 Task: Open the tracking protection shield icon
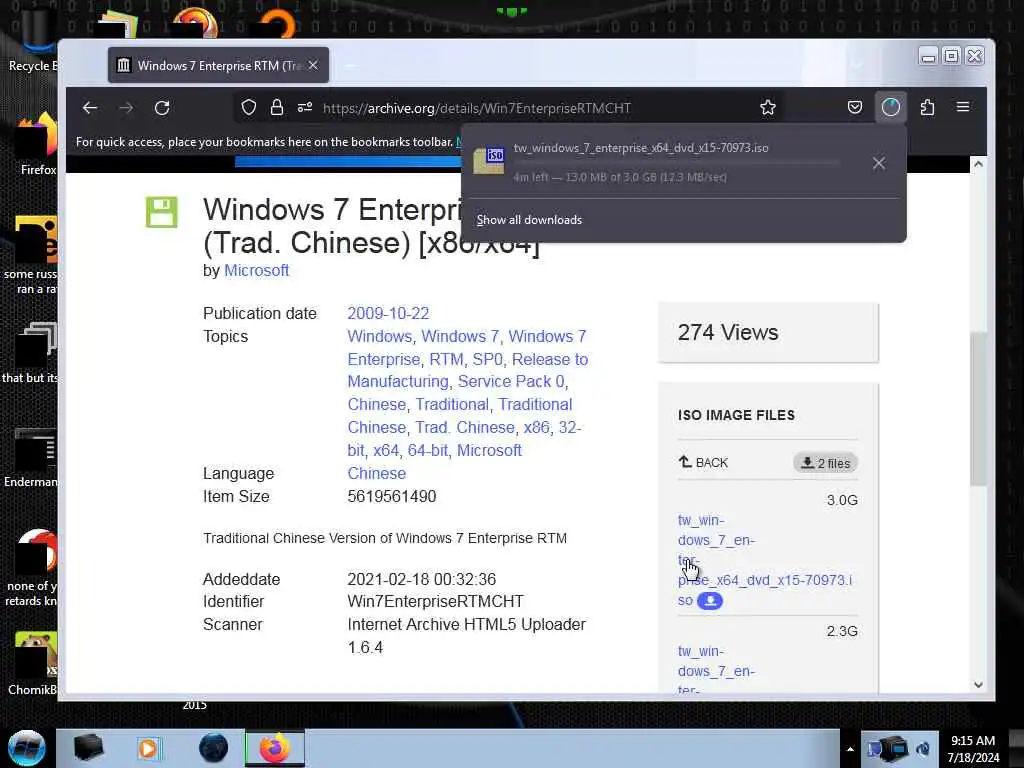249,107
